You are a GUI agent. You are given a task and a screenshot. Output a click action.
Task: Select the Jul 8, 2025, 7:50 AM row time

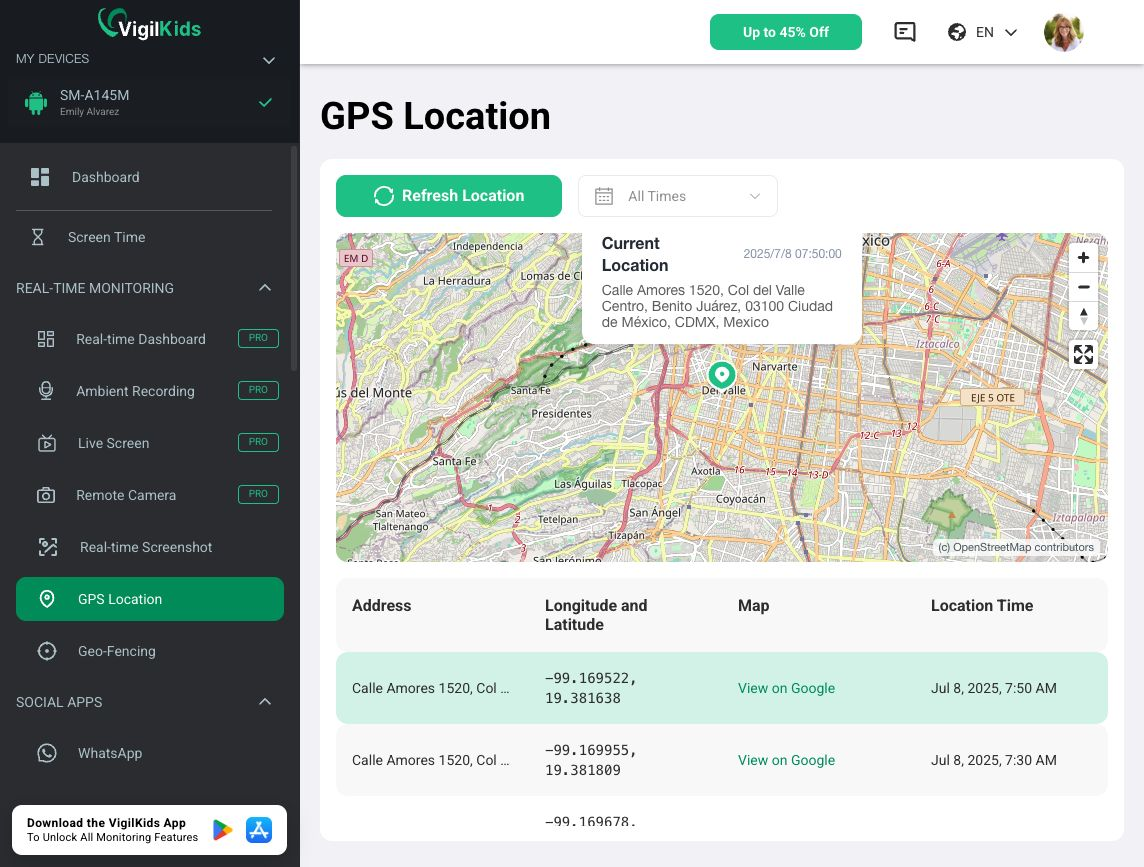[993, 688]
